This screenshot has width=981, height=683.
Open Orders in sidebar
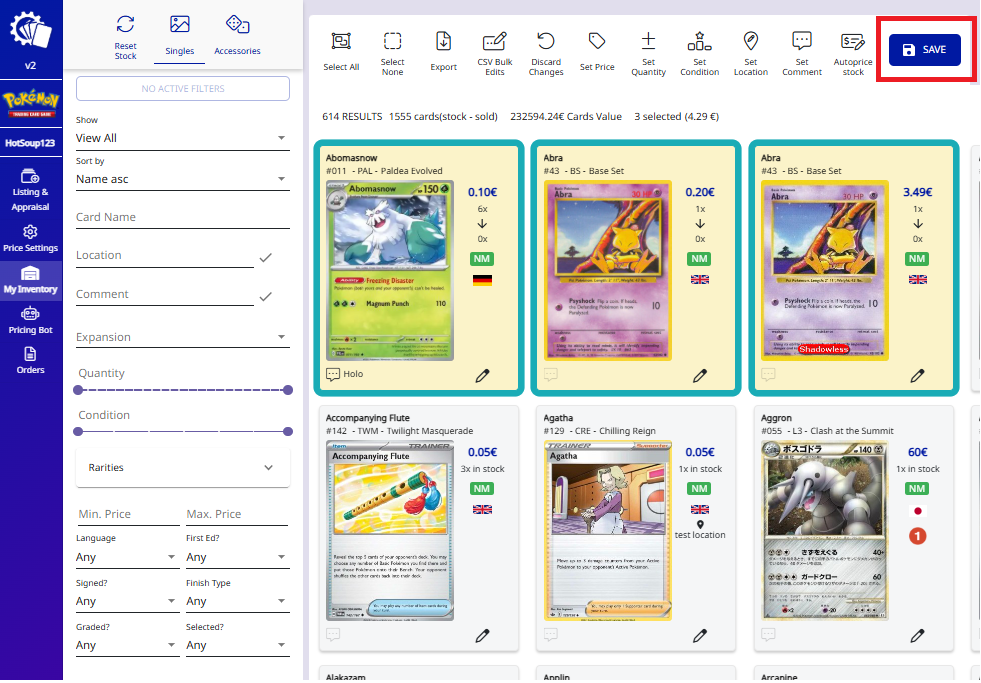[31, 361]
